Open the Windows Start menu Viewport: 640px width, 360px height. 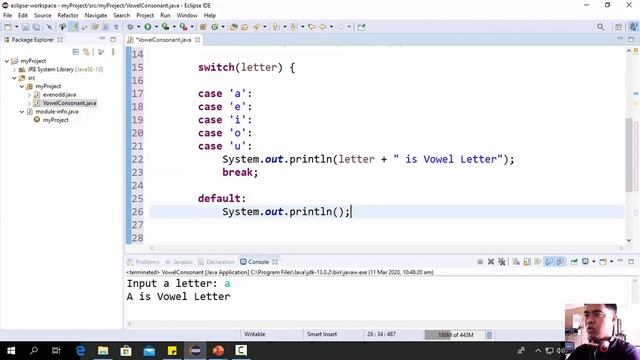pyautogui.click(x=11, y=351)
